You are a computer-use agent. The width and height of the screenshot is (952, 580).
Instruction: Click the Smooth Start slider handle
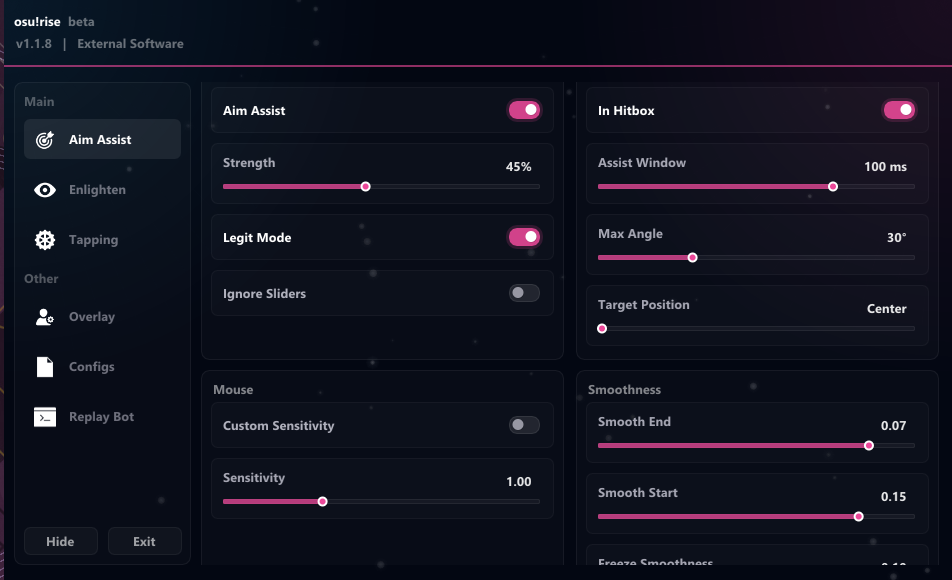pyautogui.click(x=858, y=517)
